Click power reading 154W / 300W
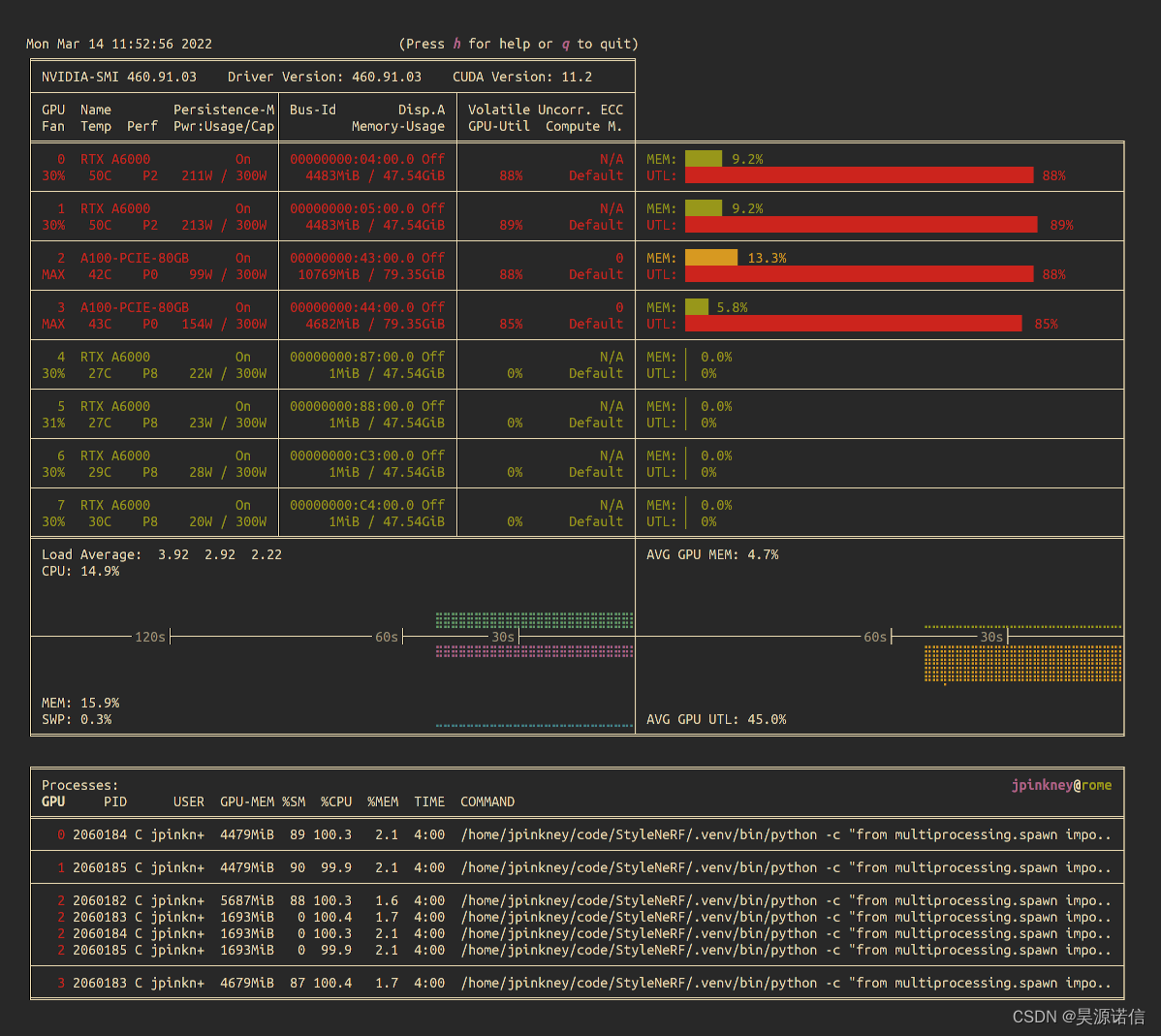The width and height of the screenshot is (1161, 1036). [x=224, y=325]
